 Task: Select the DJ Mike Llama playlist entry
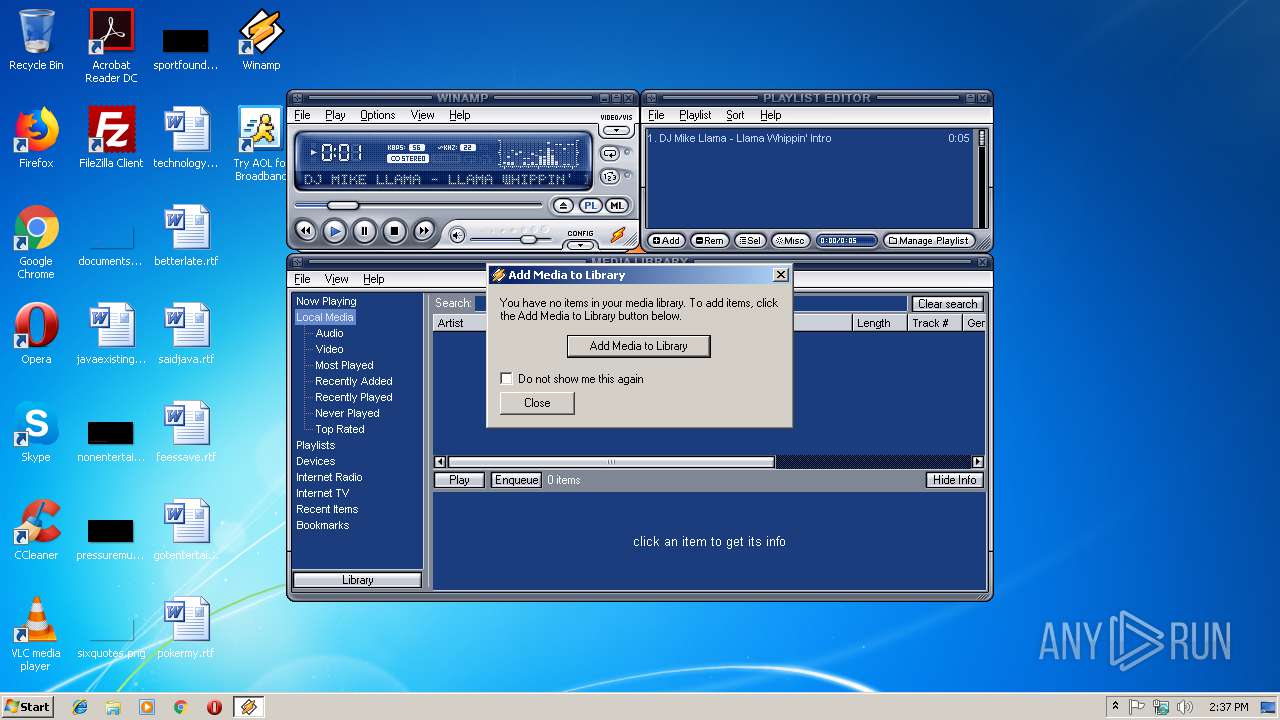coord(810,138)
